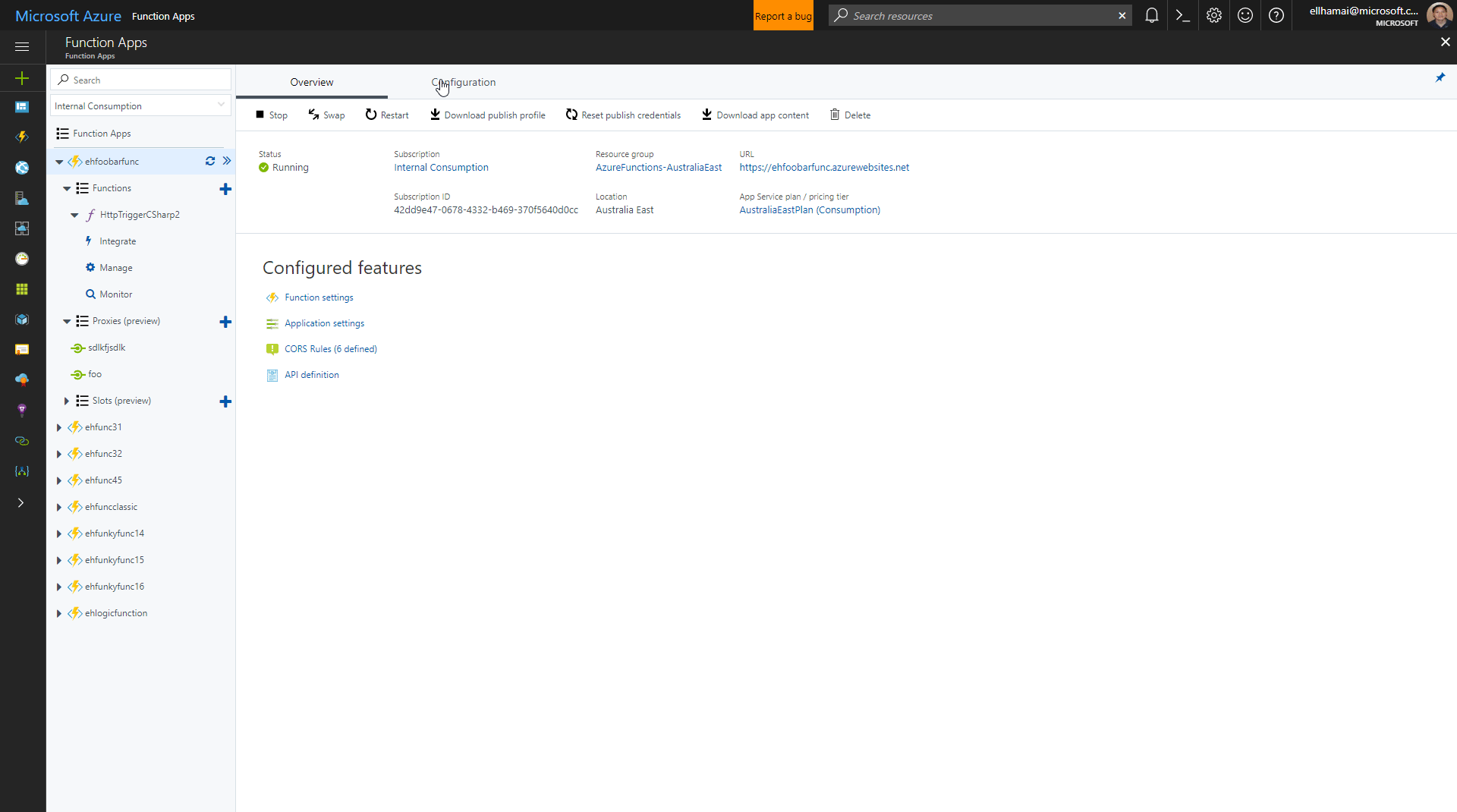Click the Restart button
This screenshot has width=1457, height=812.
(x=387, y=115)
